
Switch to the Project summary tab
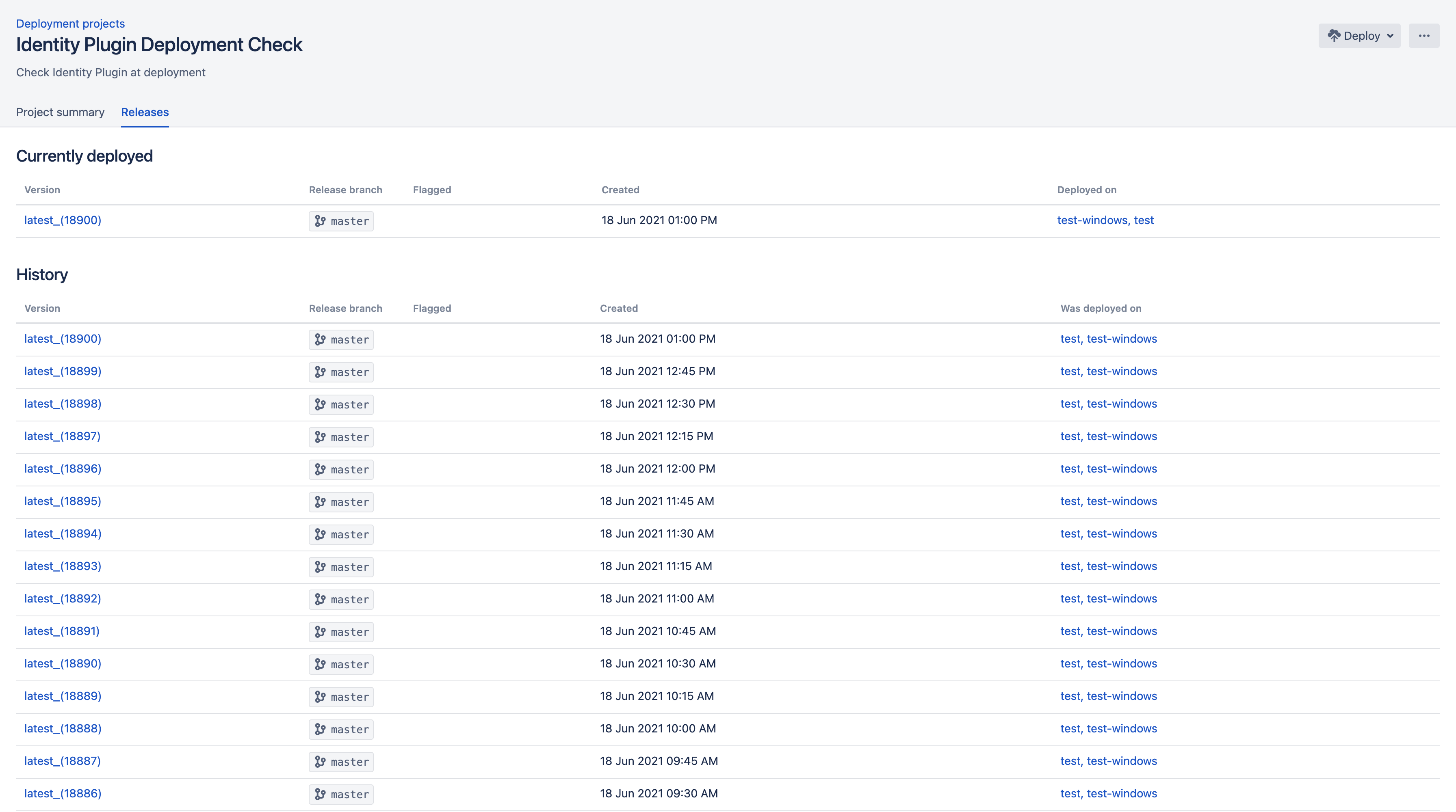(61, 112)
